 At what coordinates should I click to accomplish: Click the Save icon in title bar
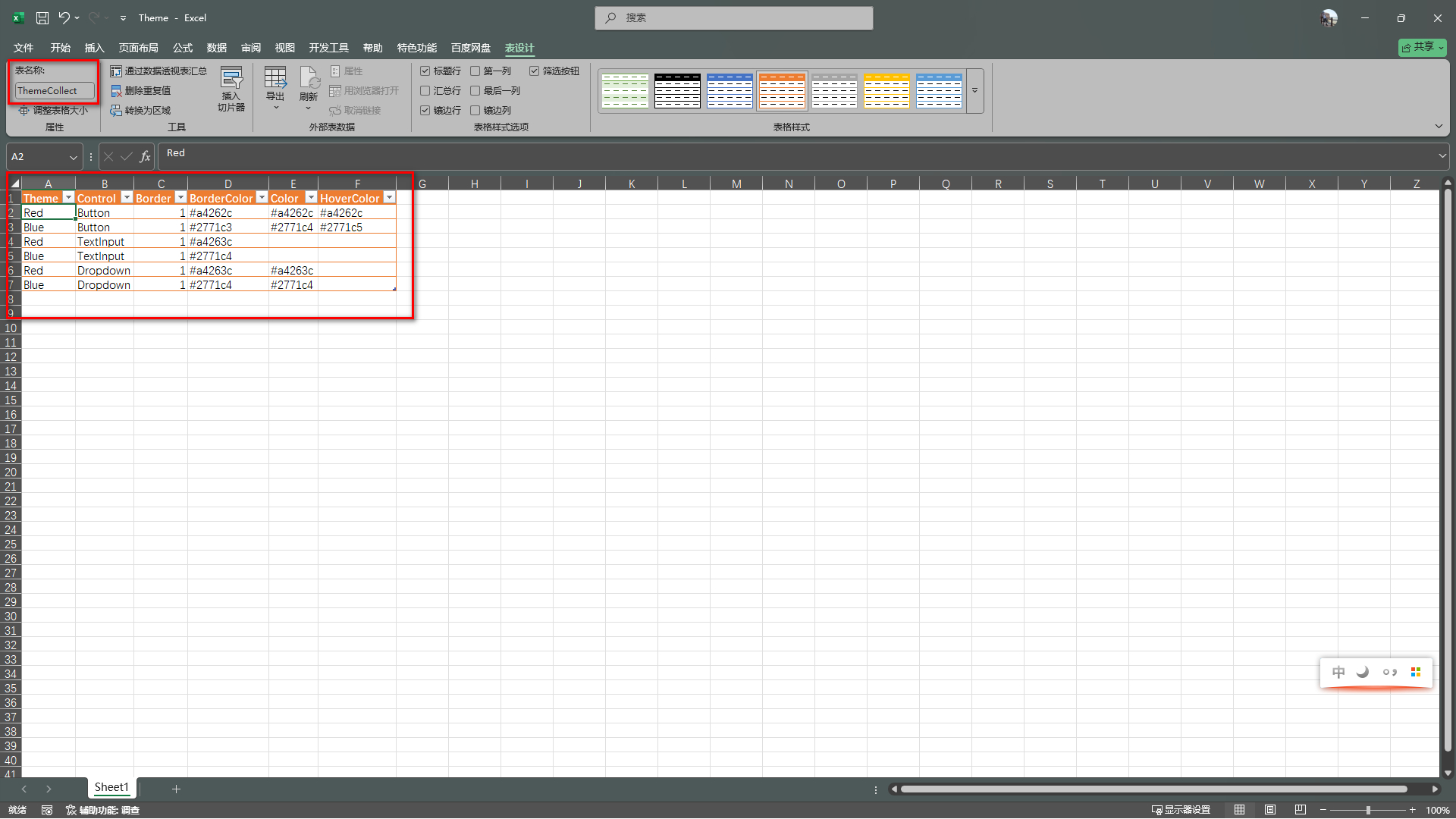[x=42, y=17]
